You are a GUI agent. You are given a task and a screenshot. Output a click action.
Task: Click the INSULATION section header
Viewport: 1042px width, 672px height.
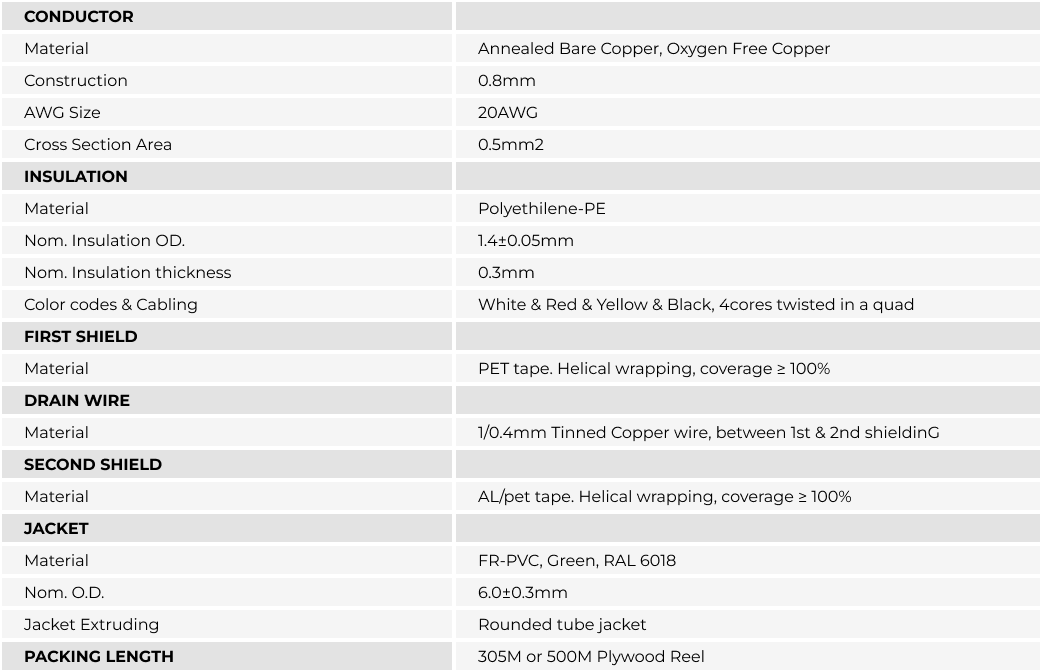coord(76,176)
